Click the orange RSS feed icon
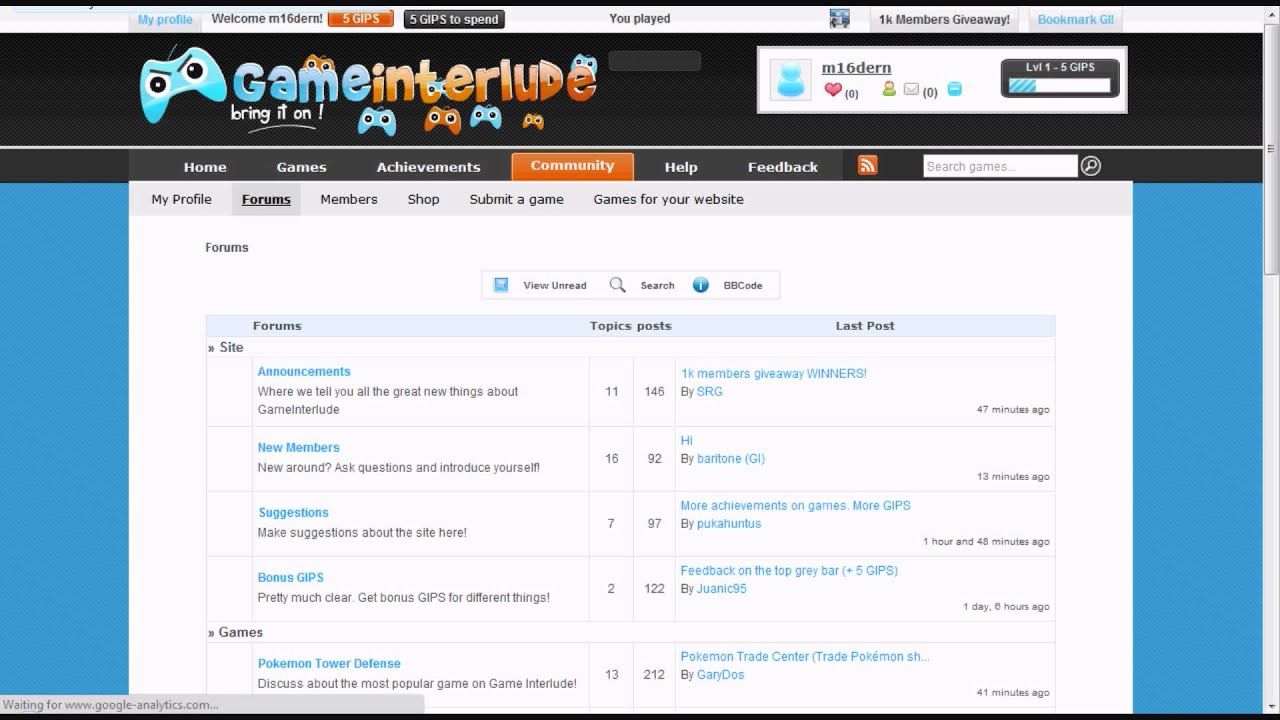Image resolution: width=1280 pixels, height=720 pixels. pyautogui.click(x=867, y=166)
